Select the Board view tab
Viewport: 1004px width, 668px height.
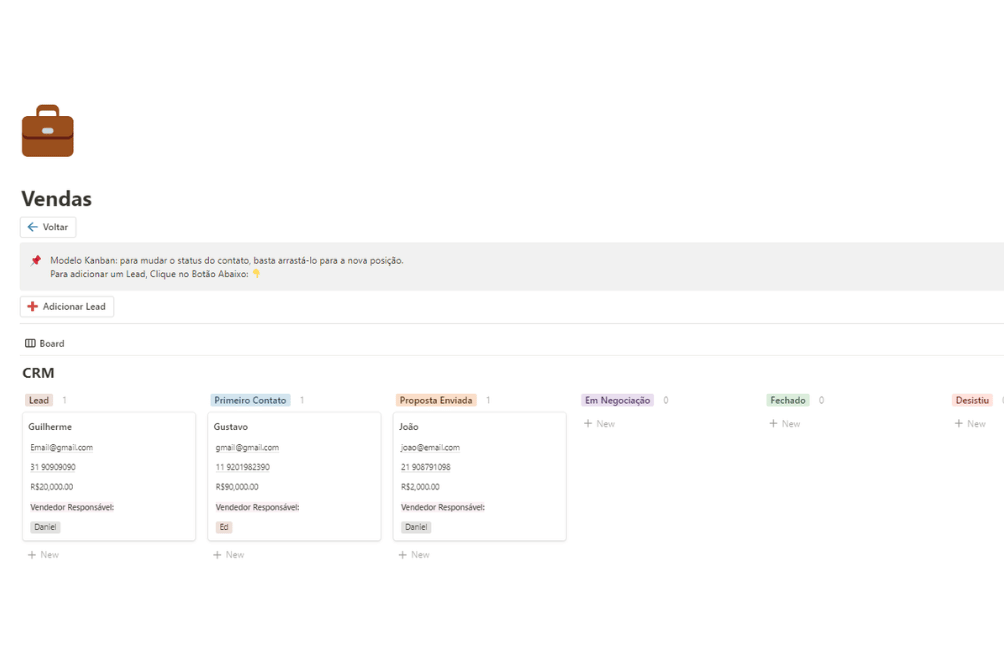tap(44, 343)
